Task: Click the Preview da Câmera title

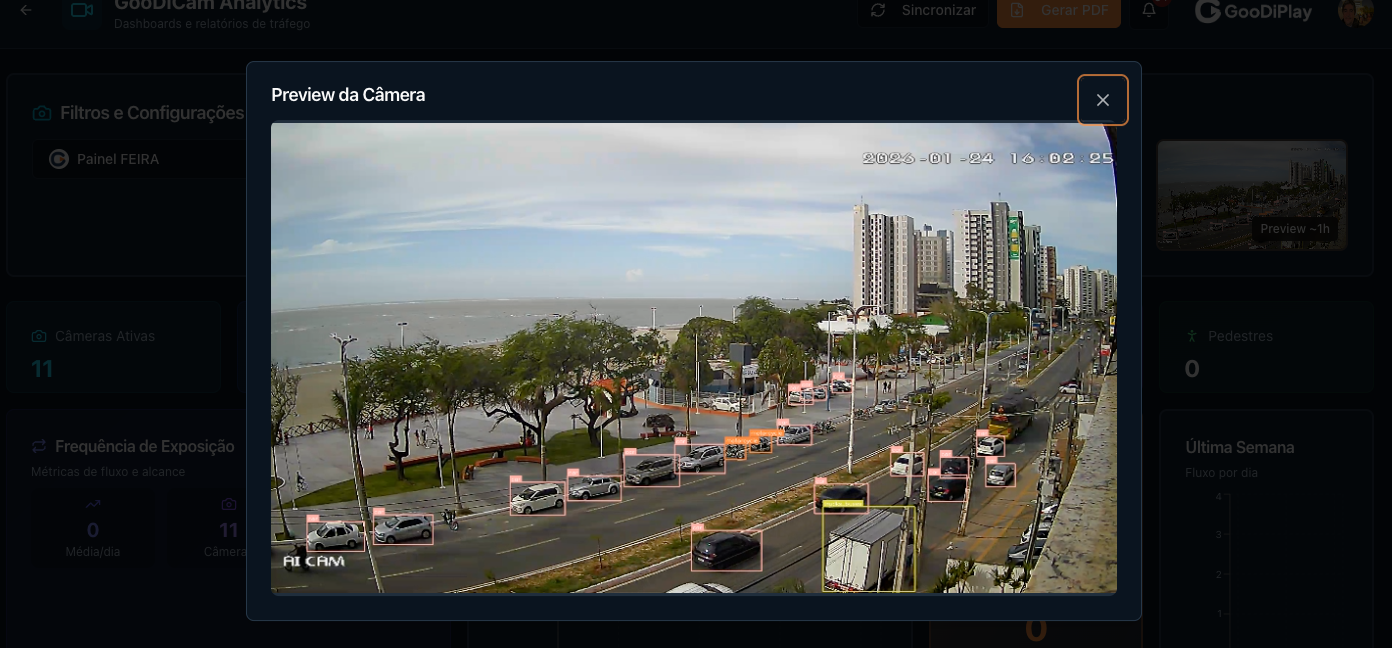Action: point(348,95)
